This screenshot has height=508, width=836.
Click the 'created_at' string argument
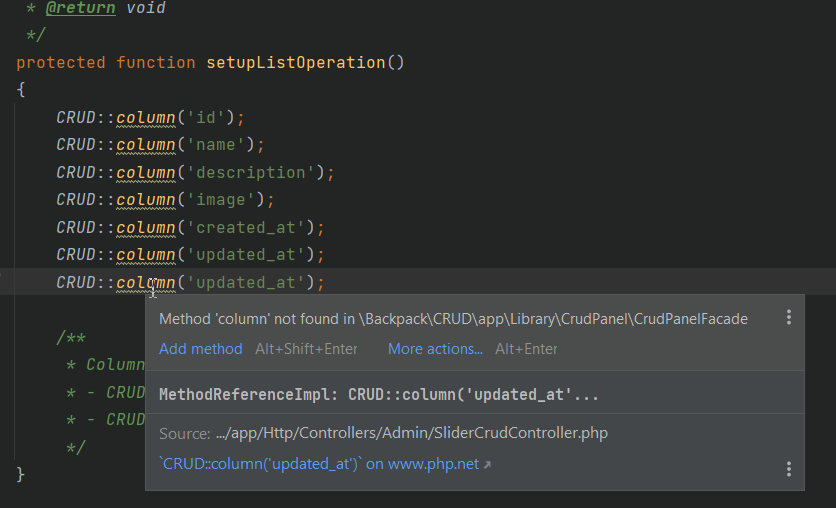[x=246, y=228]
